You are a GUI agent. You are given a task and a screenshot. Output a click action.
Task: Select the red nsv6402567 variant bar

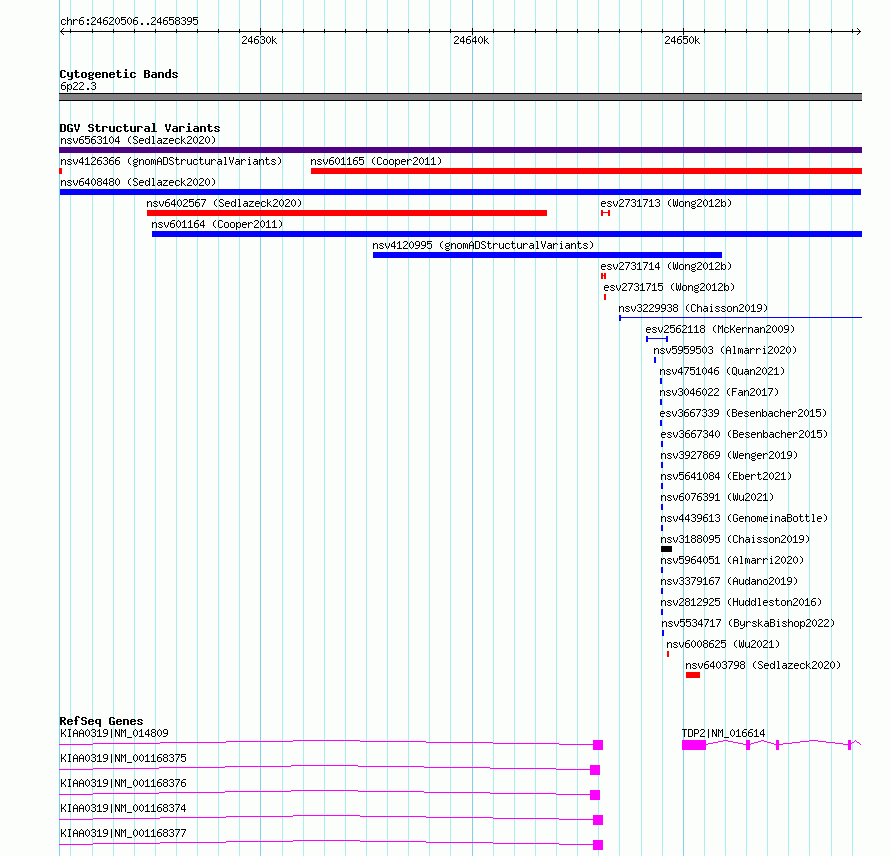tap(347, 213)
